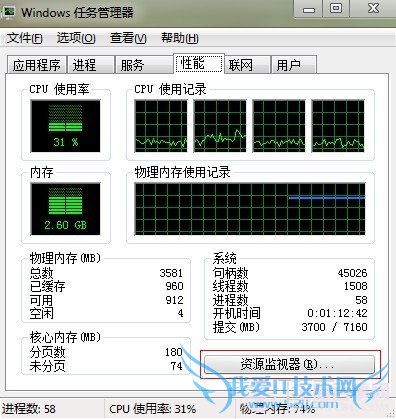
Task: Click the 已缓存 value 960
Action: [x=174, y=286]
